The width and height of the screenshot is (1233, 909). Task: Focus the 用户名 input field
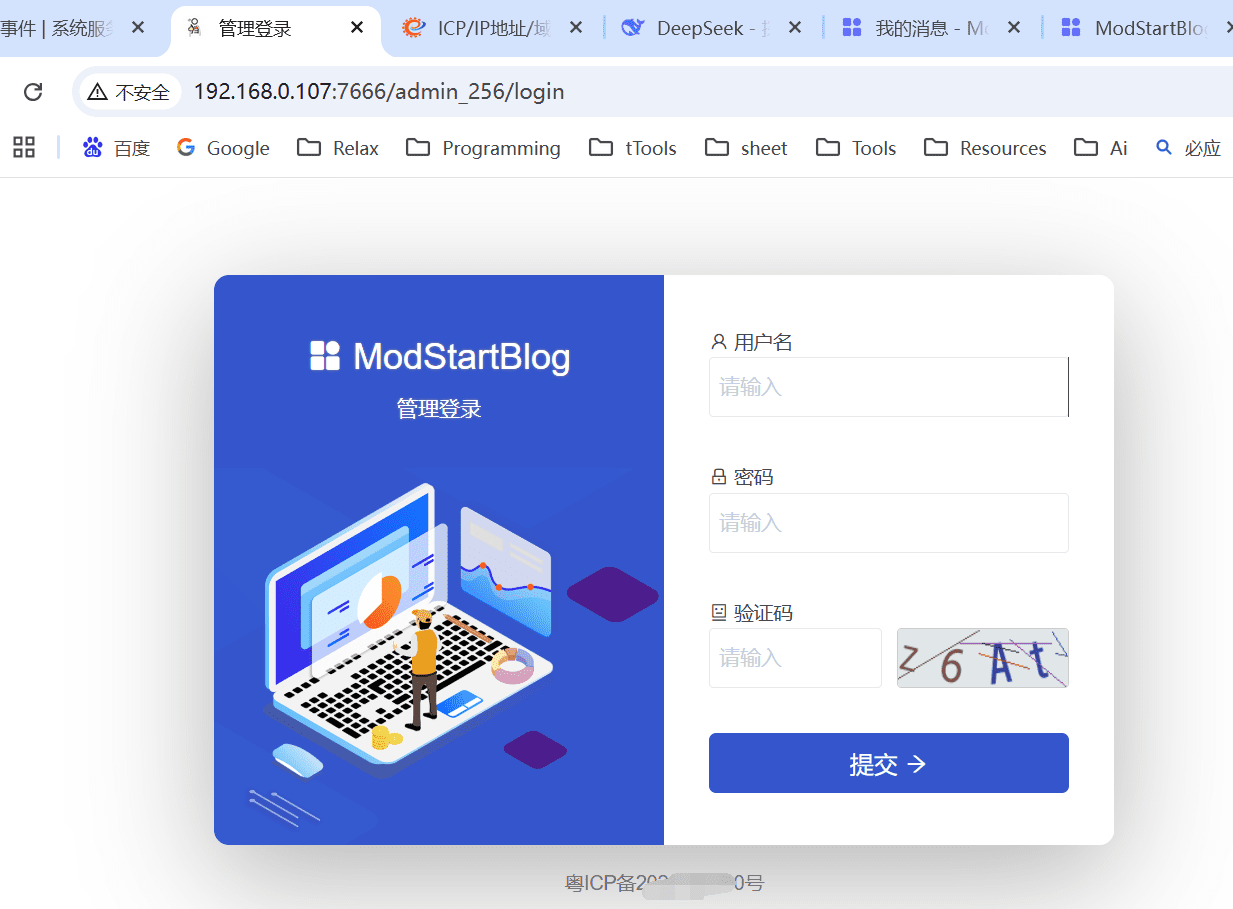(x=889, y=387)
